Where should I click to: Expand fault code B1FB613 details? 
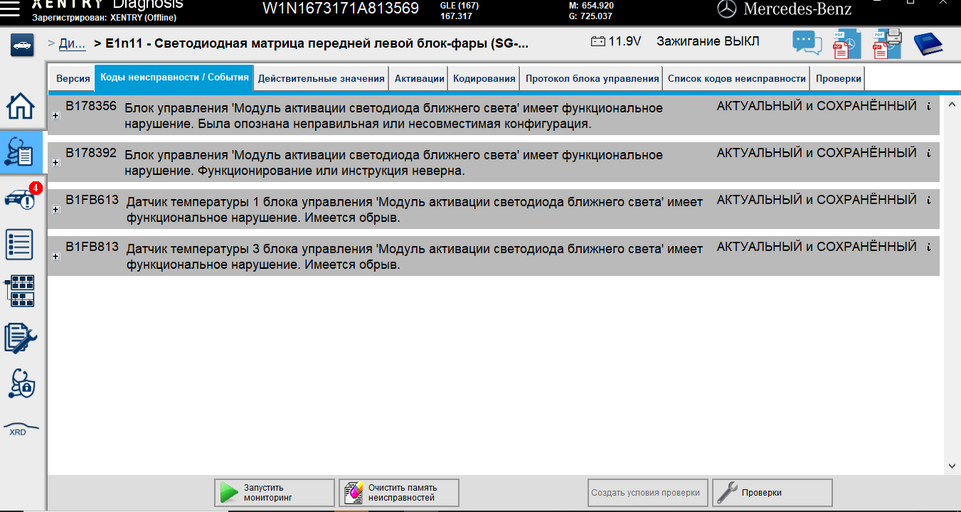(56, 210)
